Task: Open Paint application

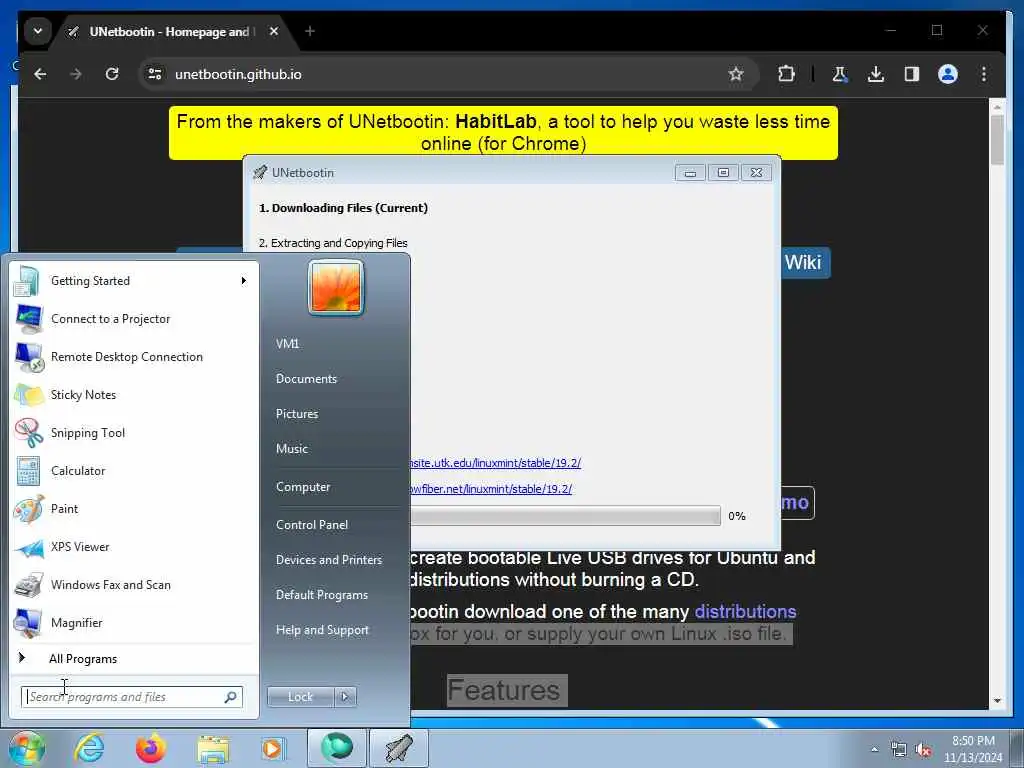Action: coord(134,509)
